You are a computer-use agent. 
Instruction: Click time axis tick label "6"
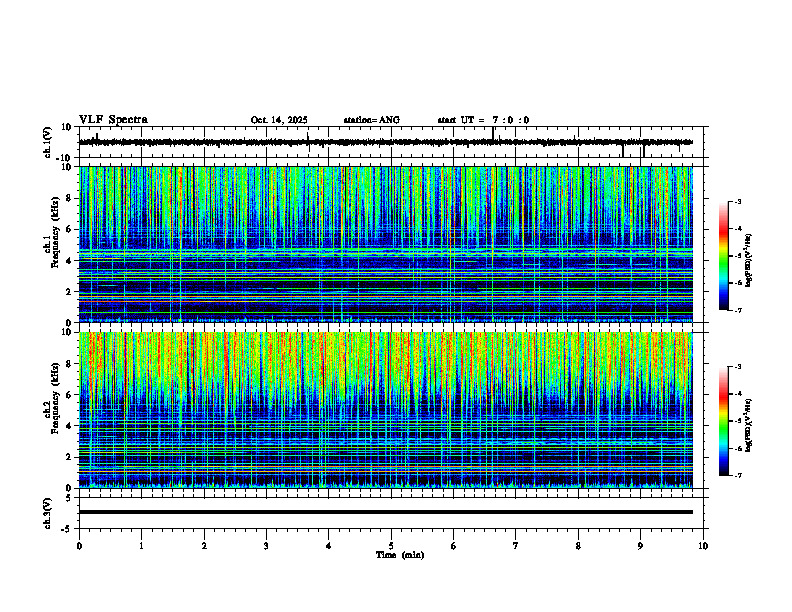(454, 546)
